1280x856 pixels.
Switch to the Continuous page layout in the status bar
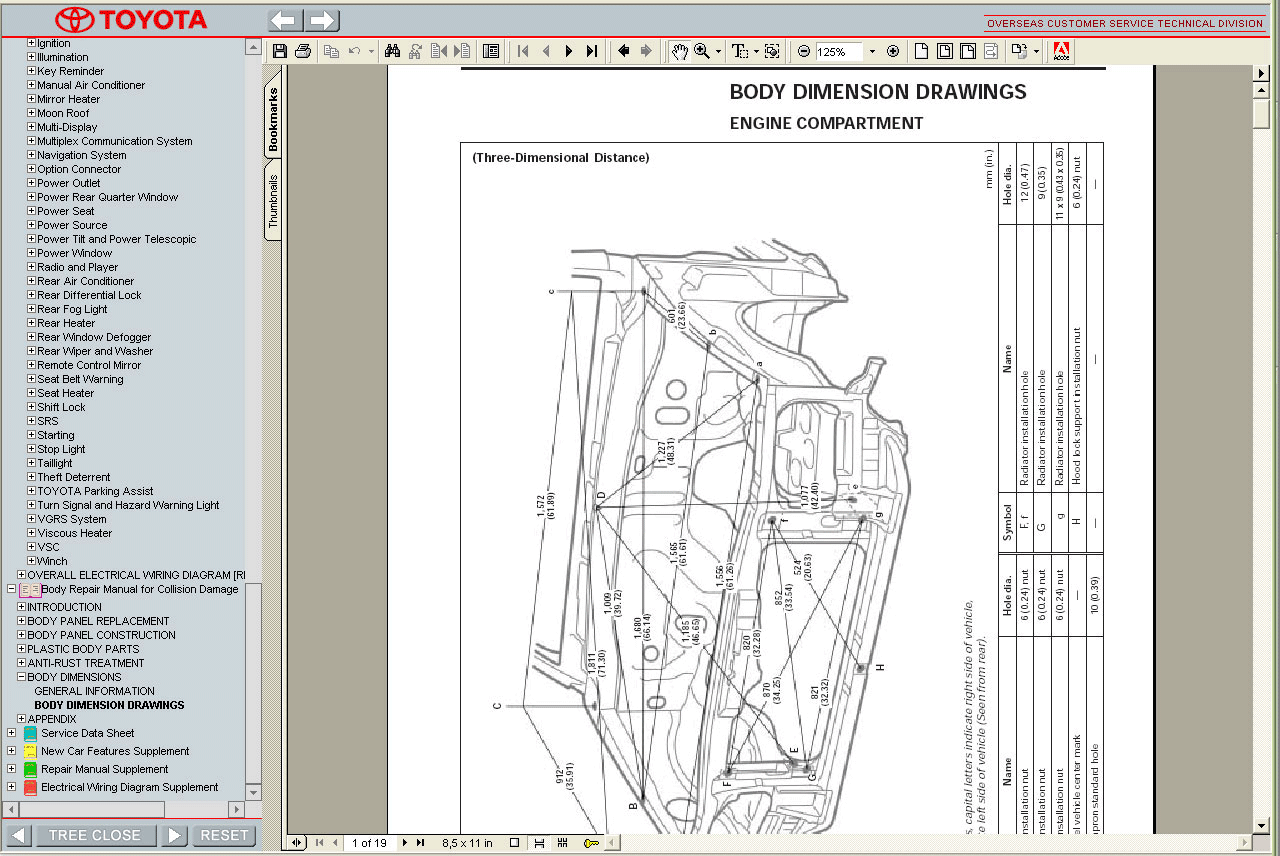[x=540, y=843]
